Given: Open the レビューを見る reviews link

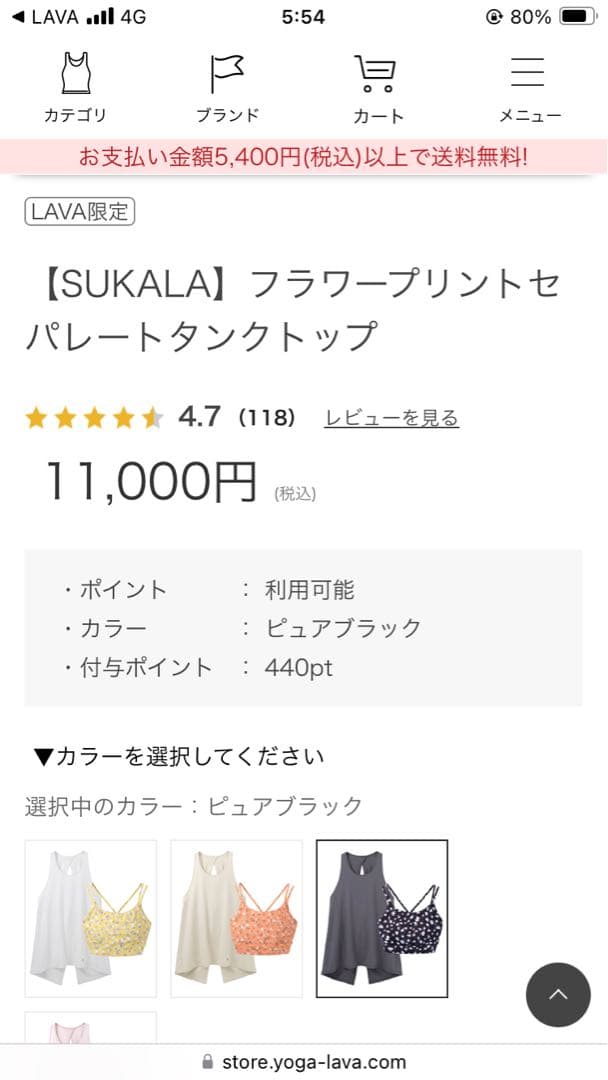Looking at the screenshot, I should coord(391,418).
